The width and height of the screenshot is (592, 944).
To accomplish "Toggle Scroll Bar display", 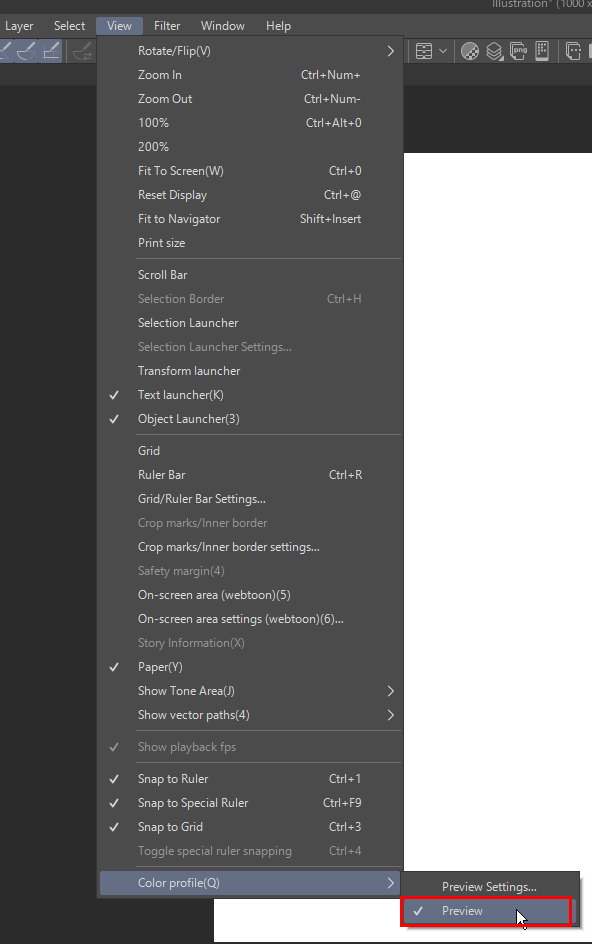I will click(x=251, y=275).
